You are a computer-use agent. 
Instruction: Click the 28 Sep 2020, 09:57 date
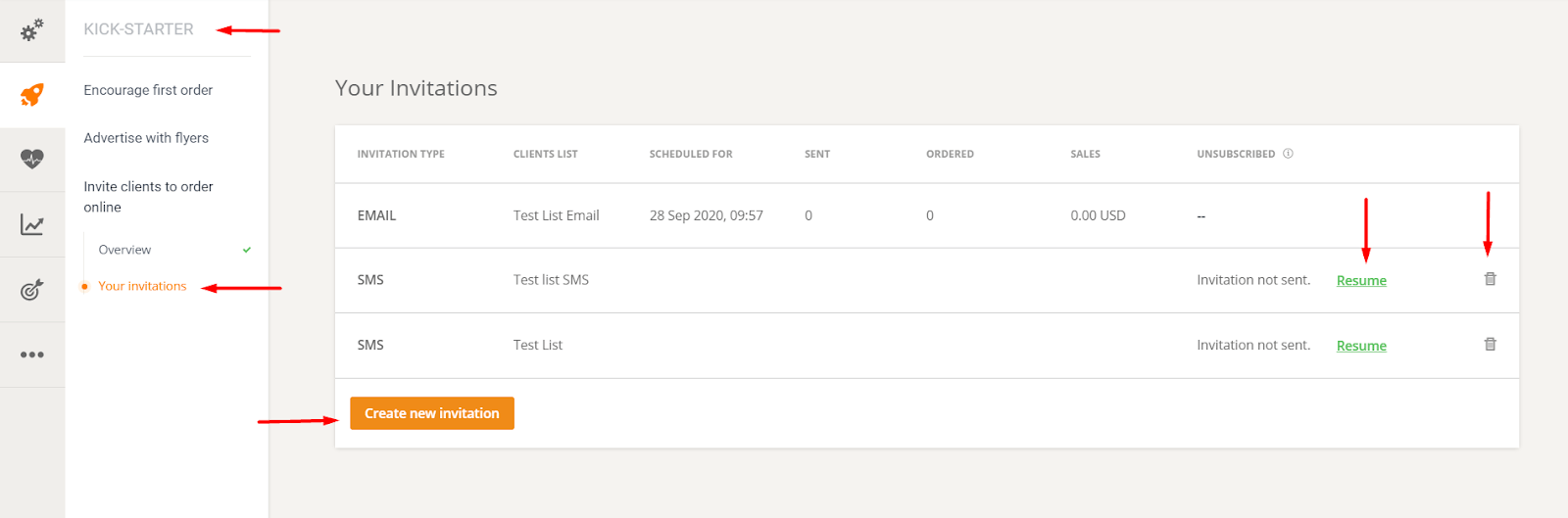pos(706,215)
